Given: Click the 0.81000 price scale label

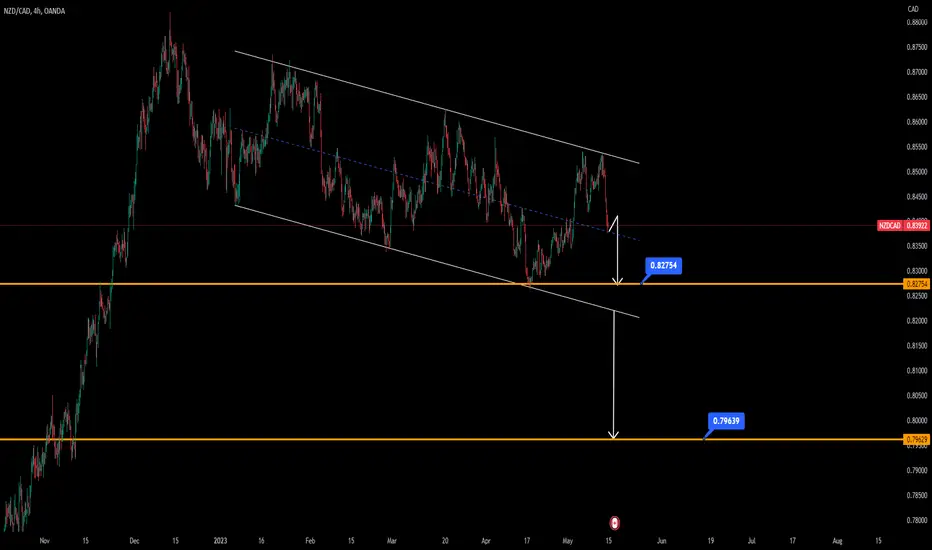Looking at the screenshot, I should 917,370.
